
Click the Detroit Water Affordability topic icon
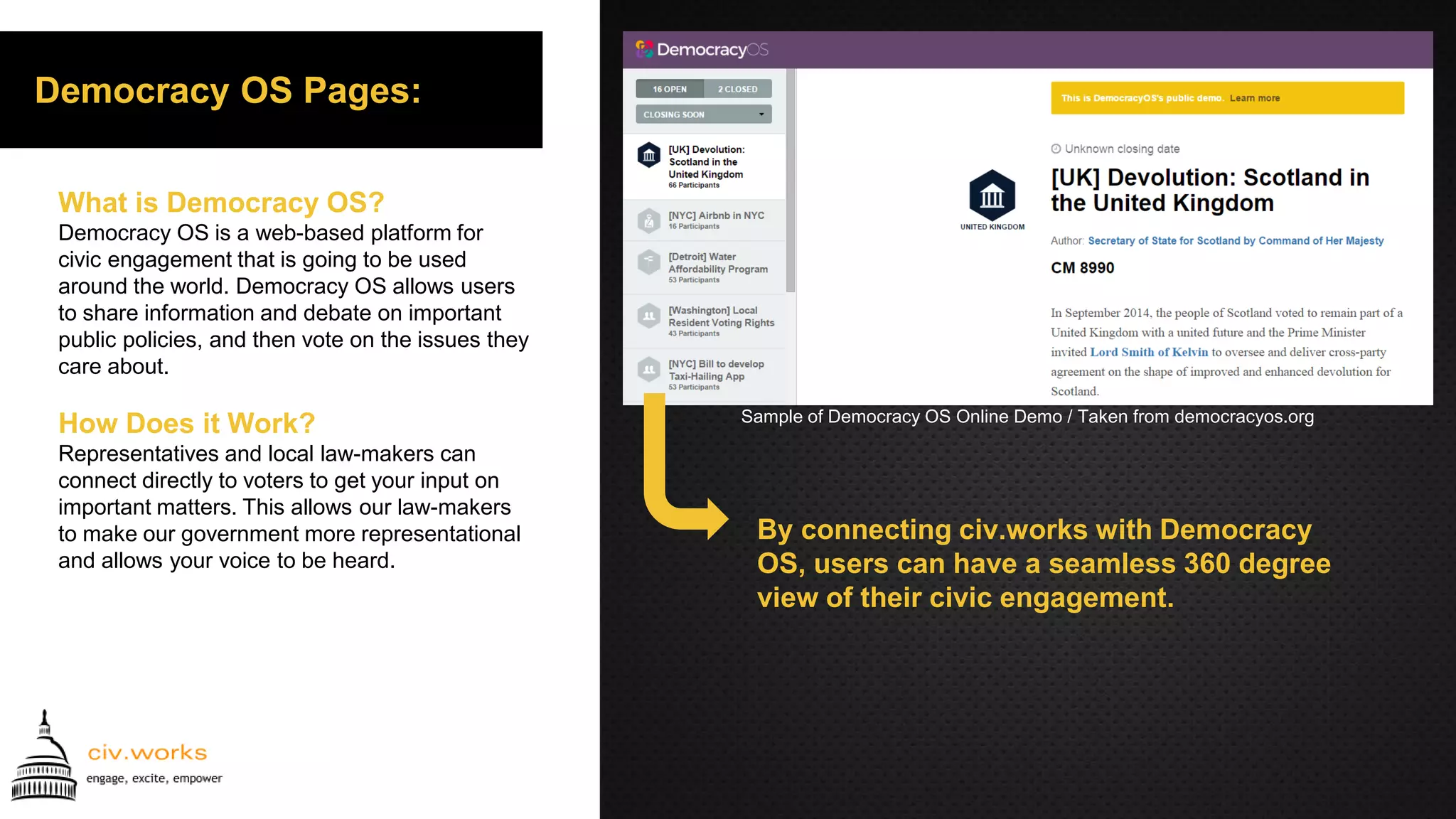[648, 262]
